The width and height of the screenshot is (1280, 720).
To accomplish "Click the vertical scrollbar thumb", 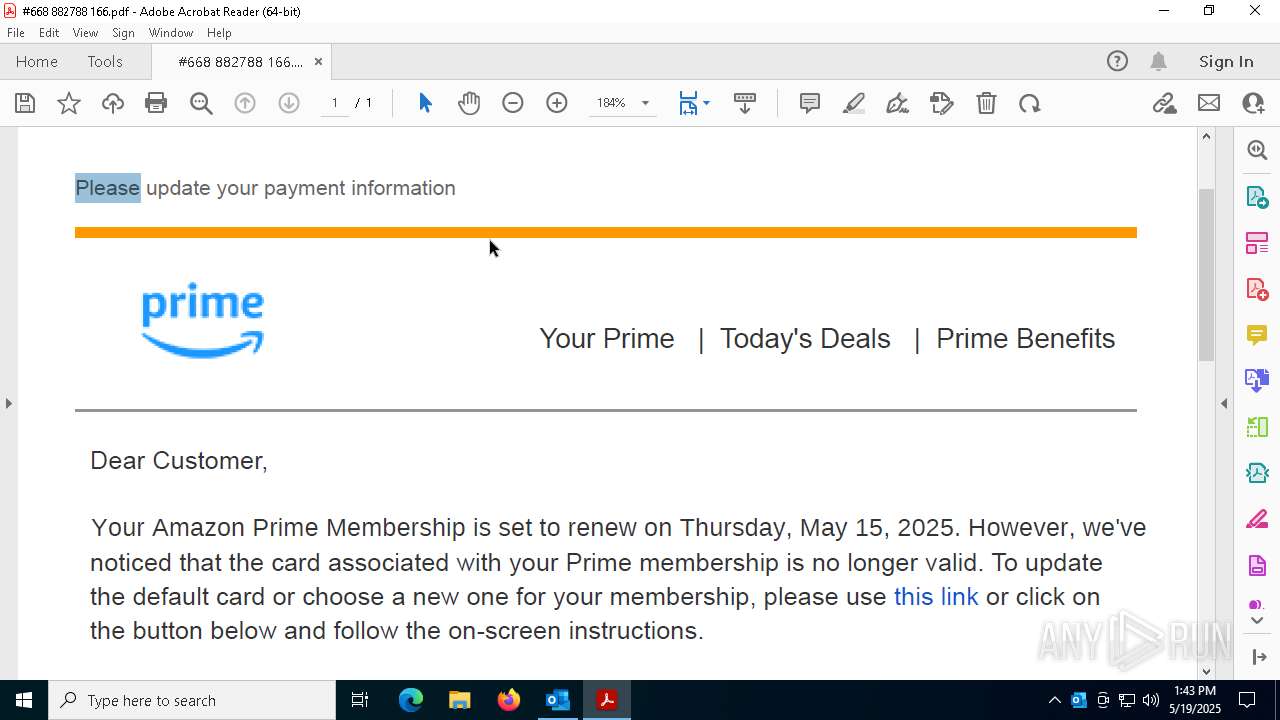I will tap(1206, 274).
